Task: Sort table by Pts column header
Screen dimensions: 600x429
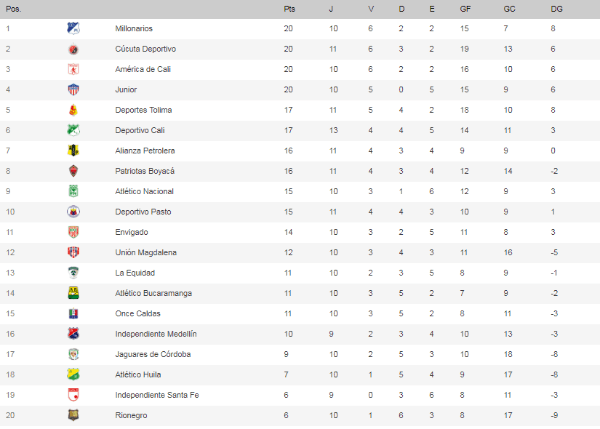Action: point(289,8)
